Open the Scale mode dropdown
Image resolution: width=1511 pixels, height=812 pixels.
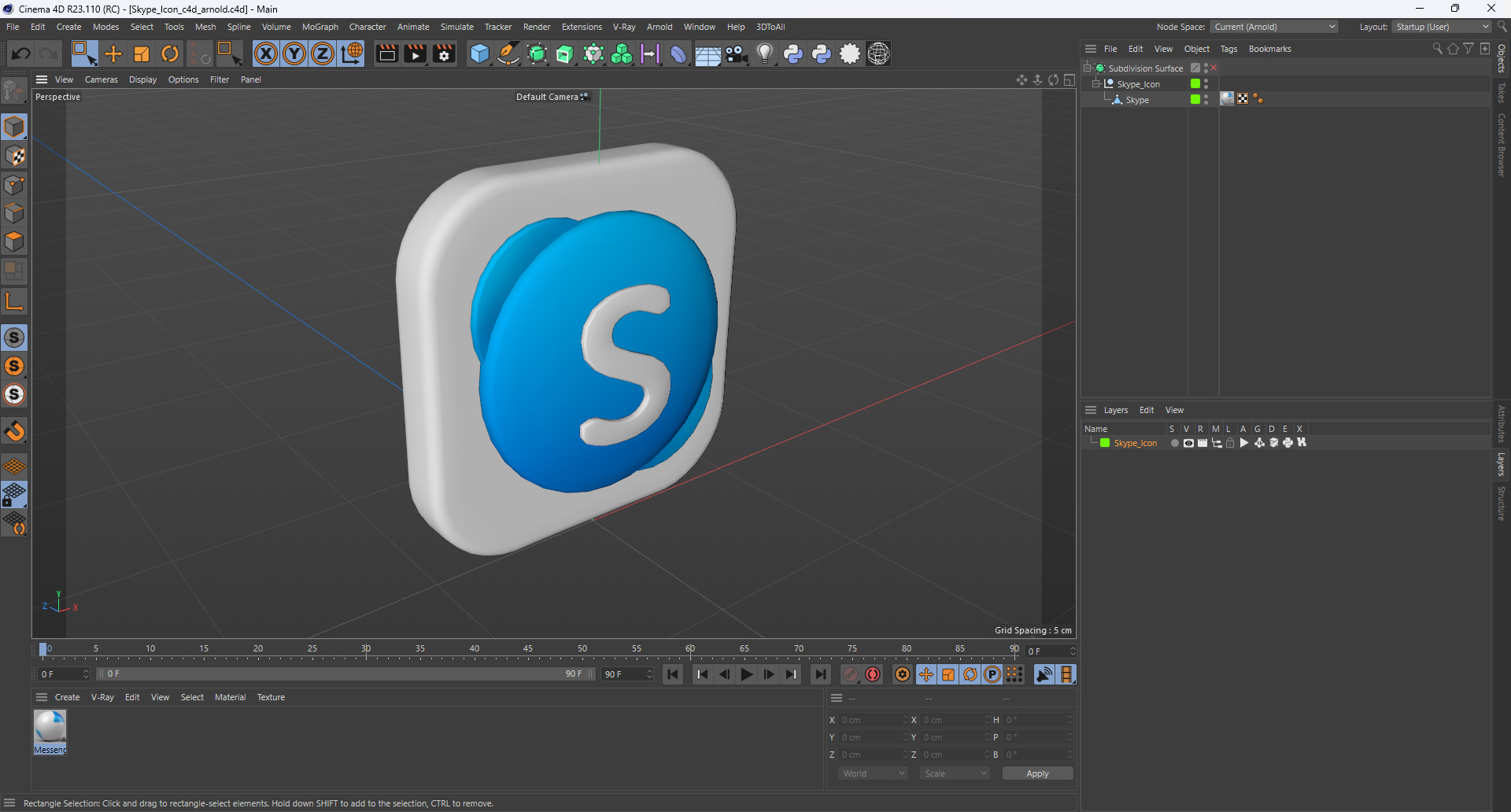click(x=955, y=773)
